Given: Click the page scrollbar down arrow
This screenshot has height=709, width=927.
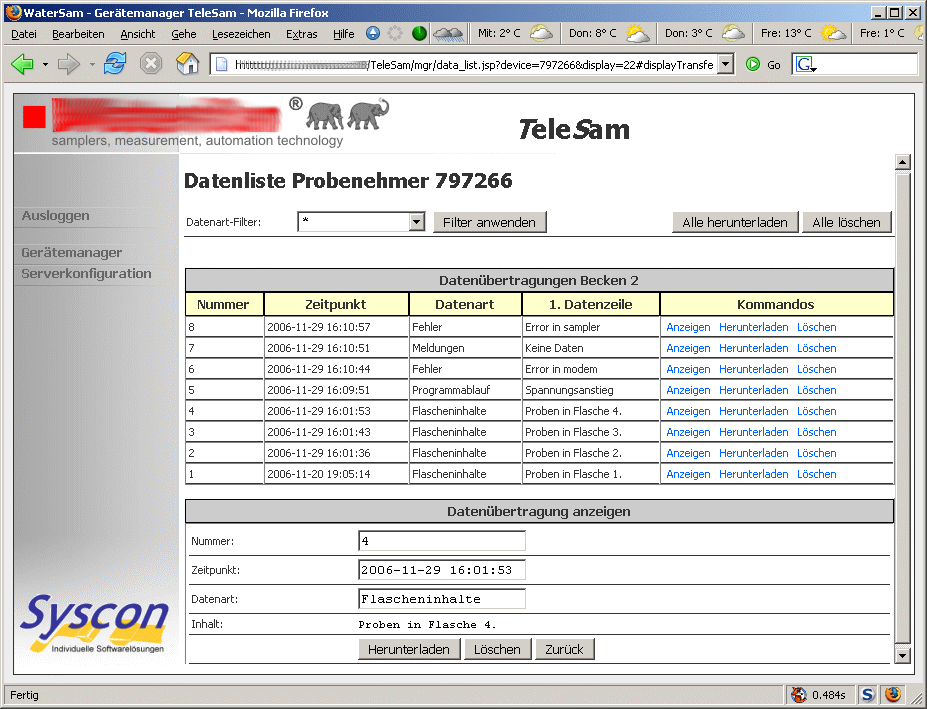Looking at the screenshot, I should click(902, 655).
